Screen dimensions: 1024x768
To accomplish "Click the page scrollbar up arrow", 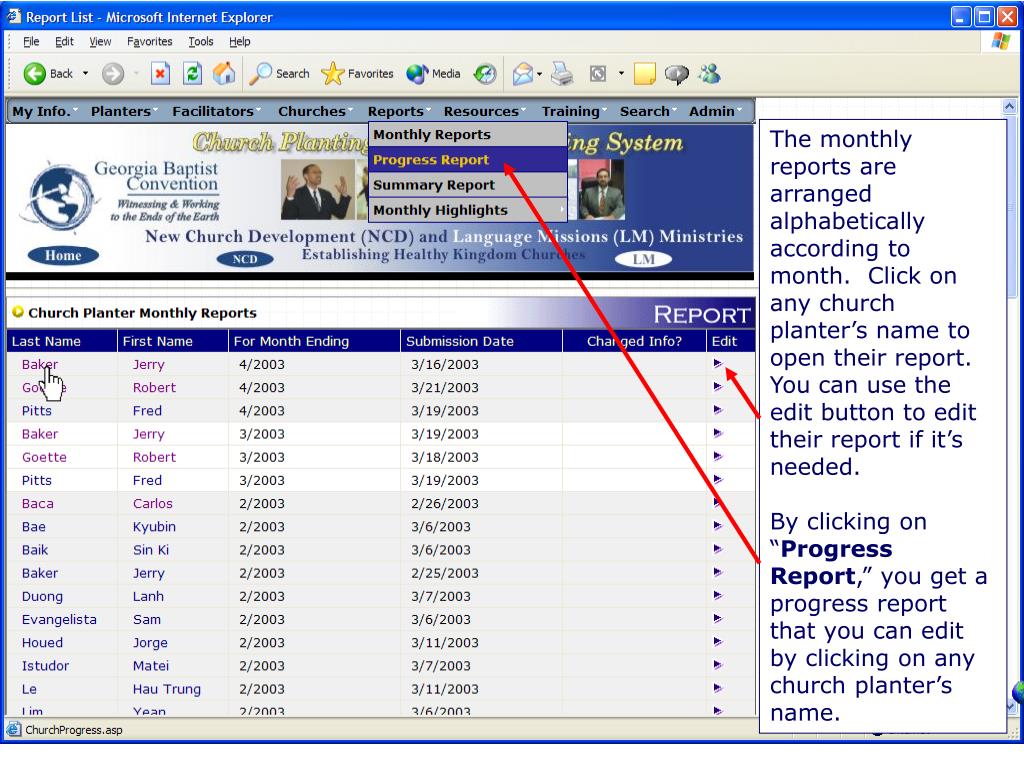I will coord(1009,106).
